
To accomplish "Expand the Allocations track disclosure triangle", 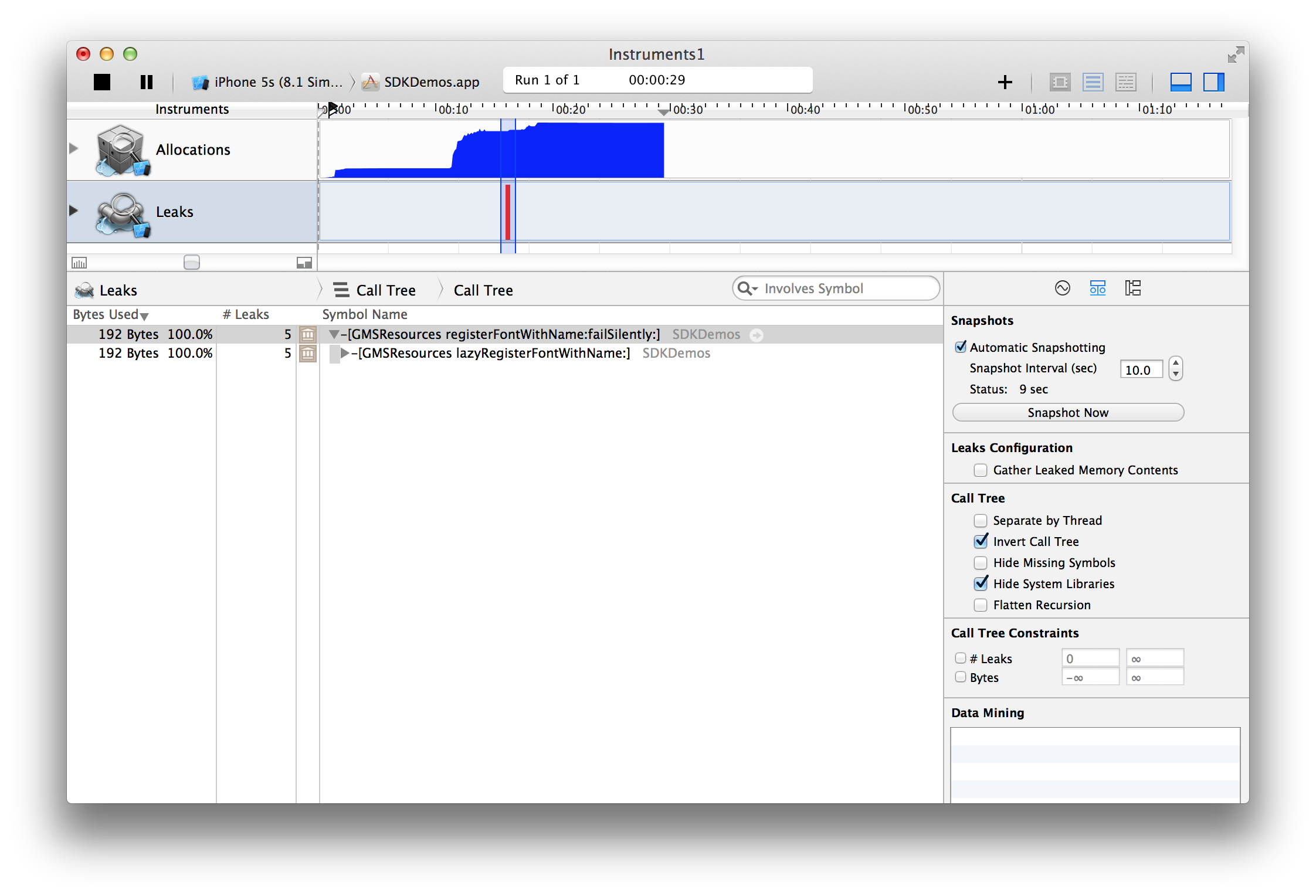I will [x=74, y=148].
